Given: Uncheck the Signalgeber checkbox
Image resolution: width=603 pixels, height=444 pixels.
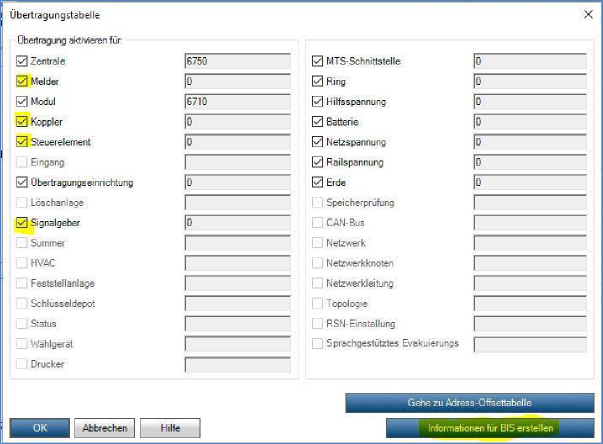Looking at the screenshot, I should 22,223.
